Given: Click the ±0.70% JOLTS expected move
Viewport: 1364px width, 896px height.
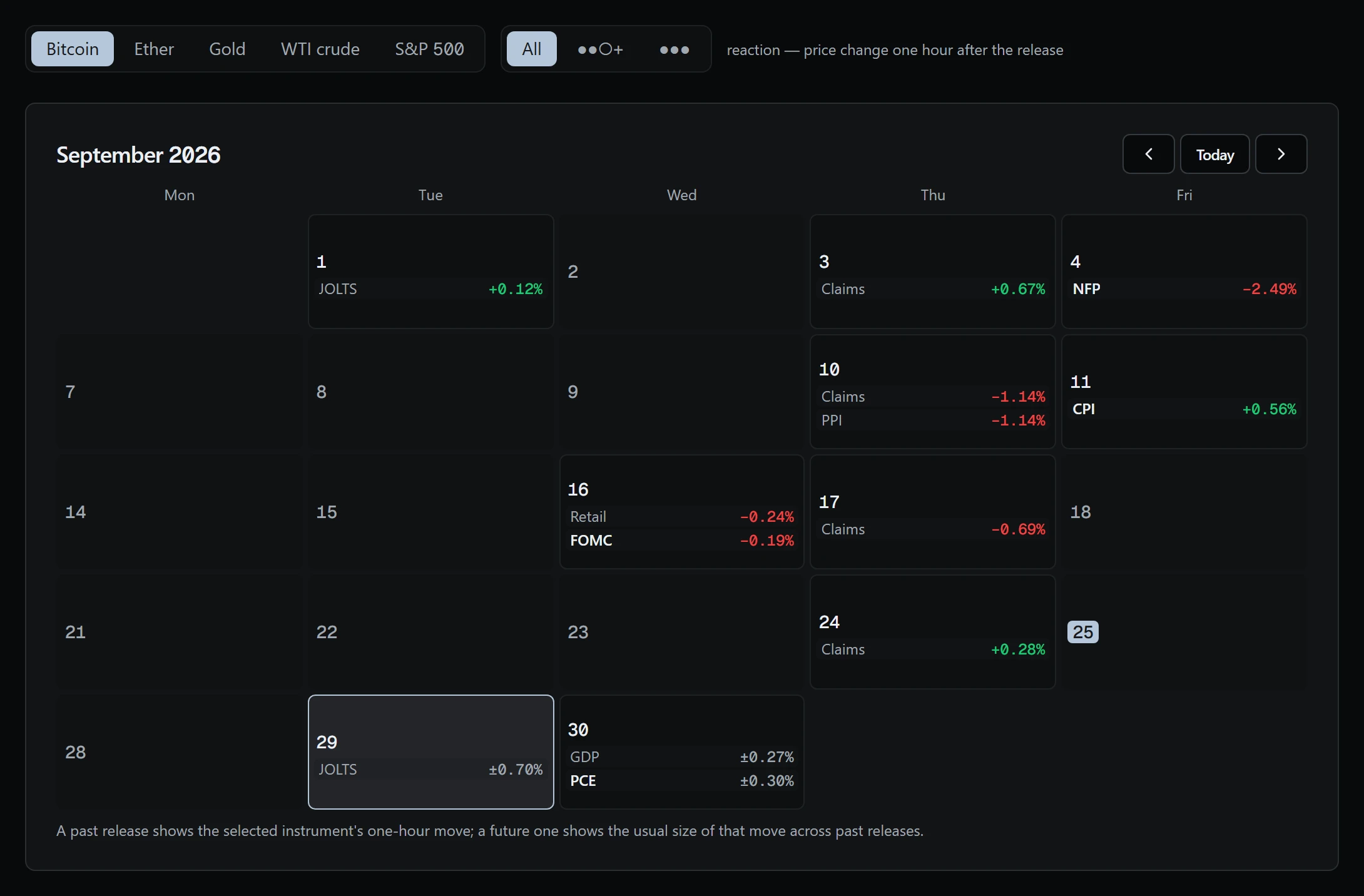Looking at the screenshot, I should pos(516,770).
